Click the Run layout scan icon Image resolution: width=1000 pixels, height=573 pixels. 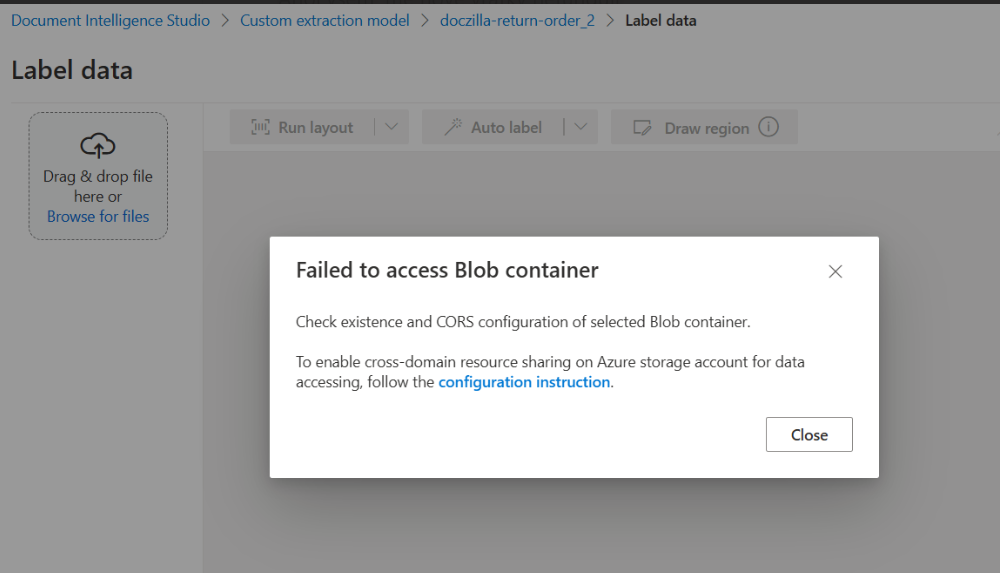tap(260, 127)
